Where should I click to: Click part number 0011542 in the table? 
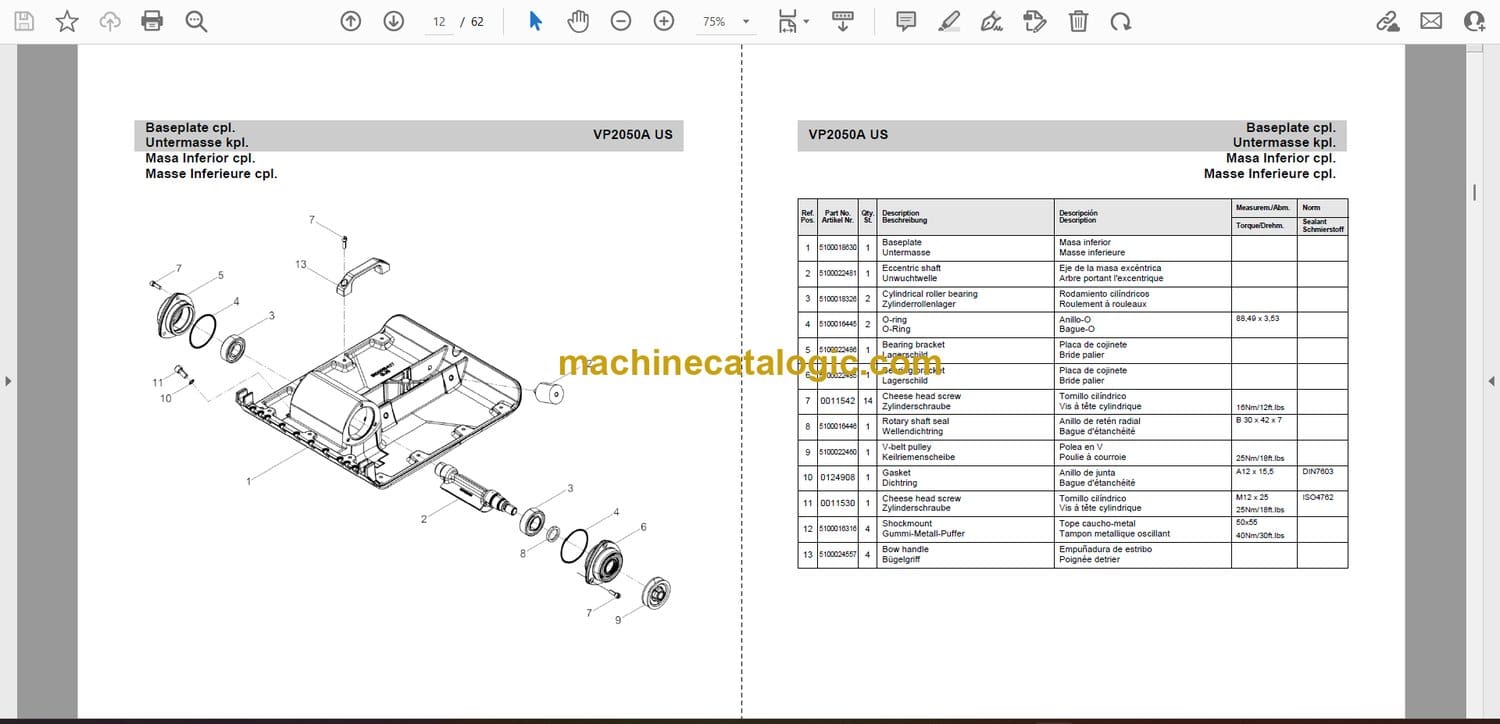click(x=837, y=401)
